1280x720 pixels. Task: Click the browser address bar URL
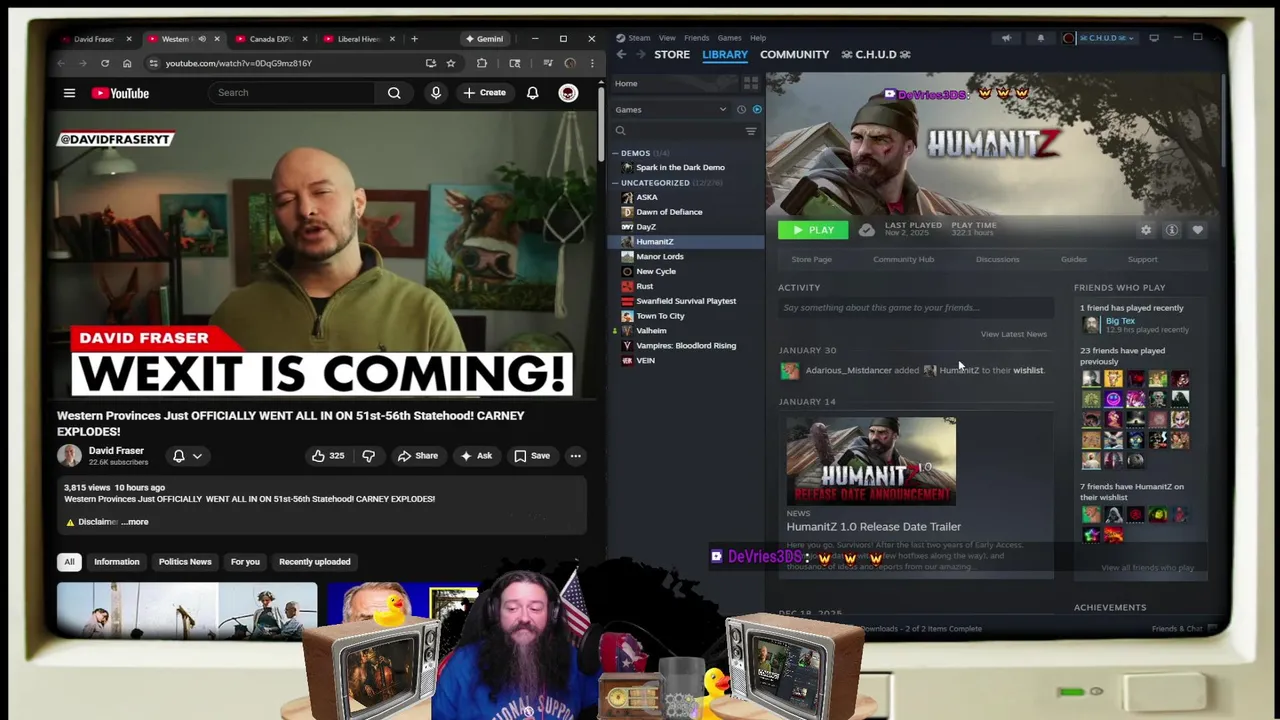point(238,63)
